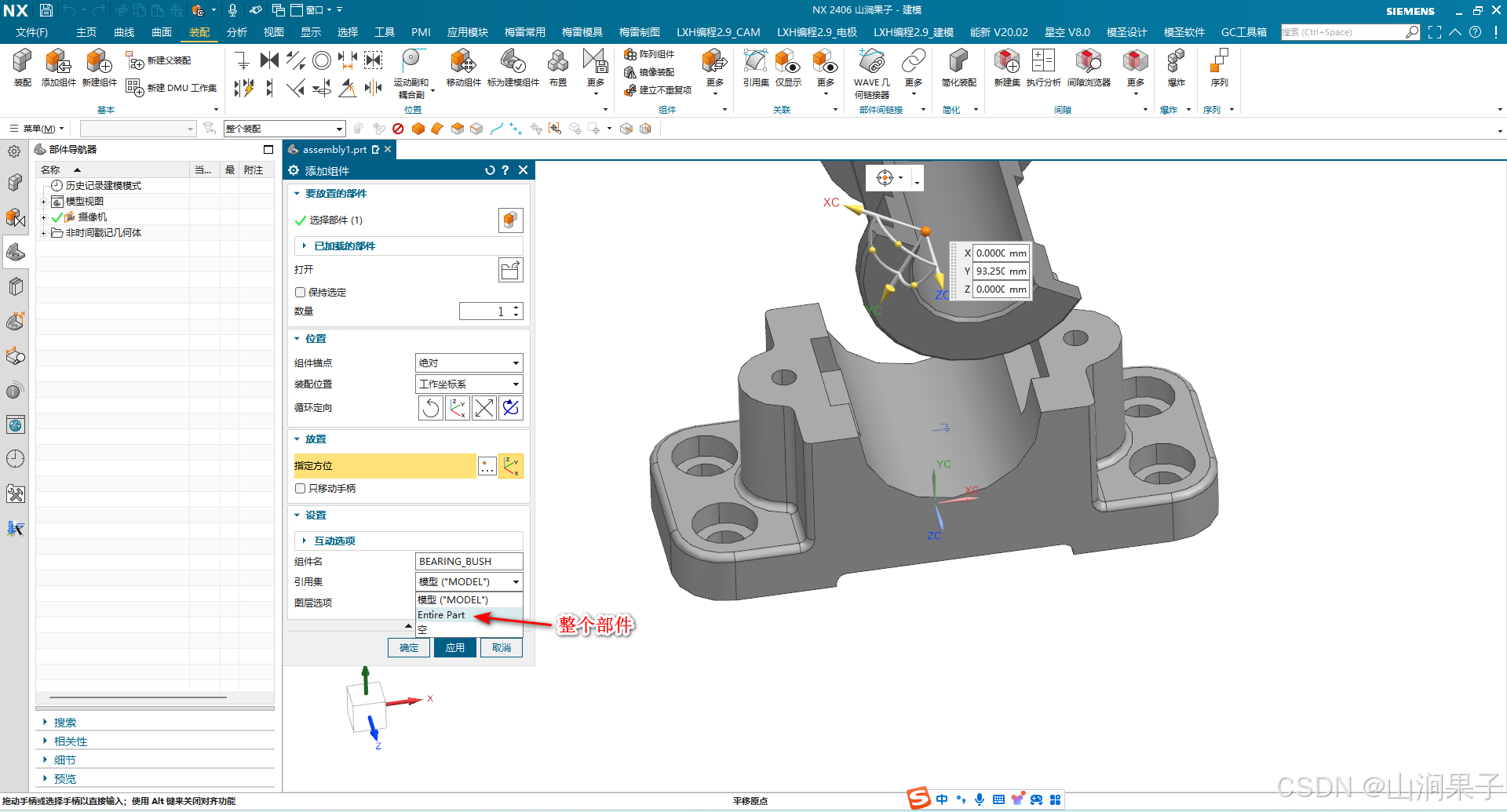Screen dimensions: 1507x812
Task: Click the 添加组件 (Add Component) ribbon icon
Action: point(58,67)
